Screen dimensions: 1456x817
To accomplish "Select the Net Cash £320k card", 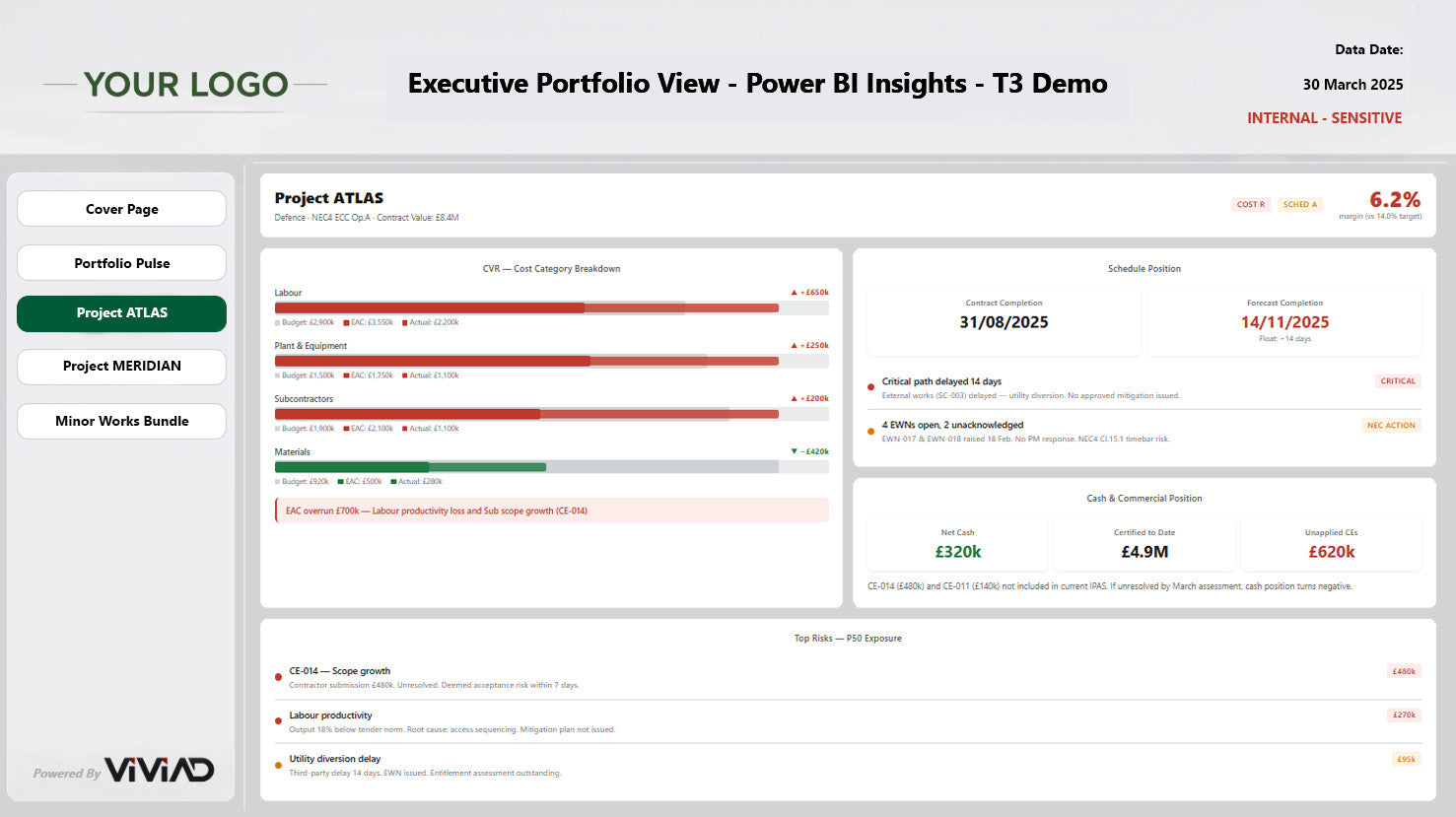I will tap(957, 545).
